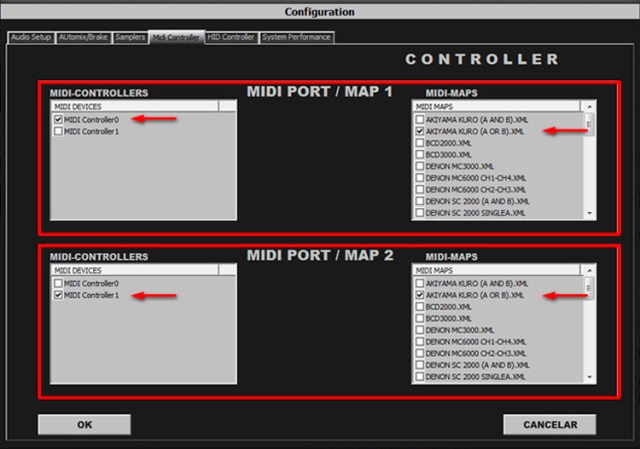Viewport: 640px width, 449px height.
Task: Select DENON MC3000.XML in Map 1 maps
Action: pyautogui.click(x=420, y=166)
